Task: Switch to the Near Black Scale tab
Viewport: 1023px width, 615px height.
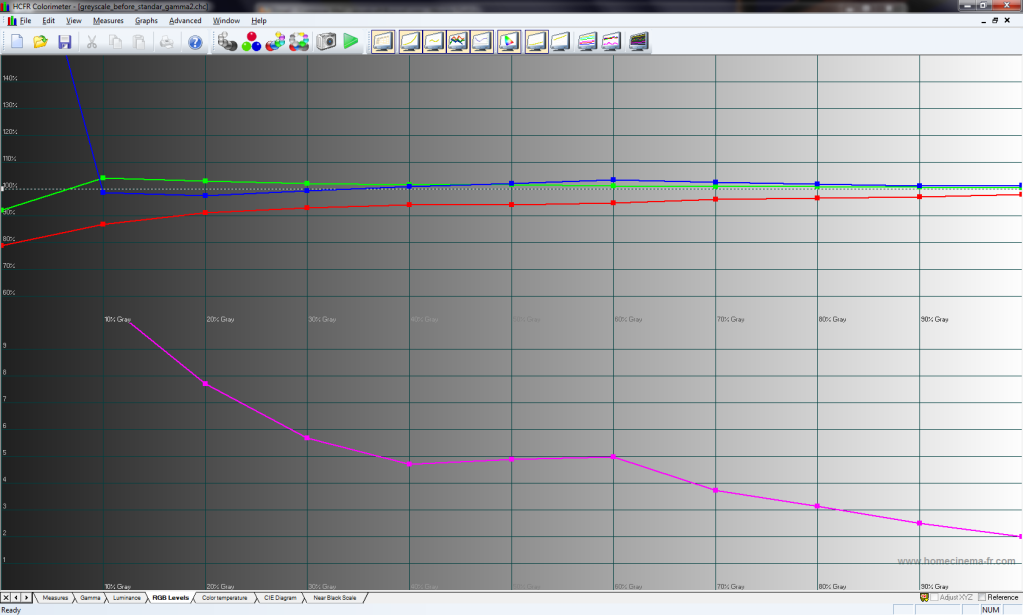Action: click(335, 597)
